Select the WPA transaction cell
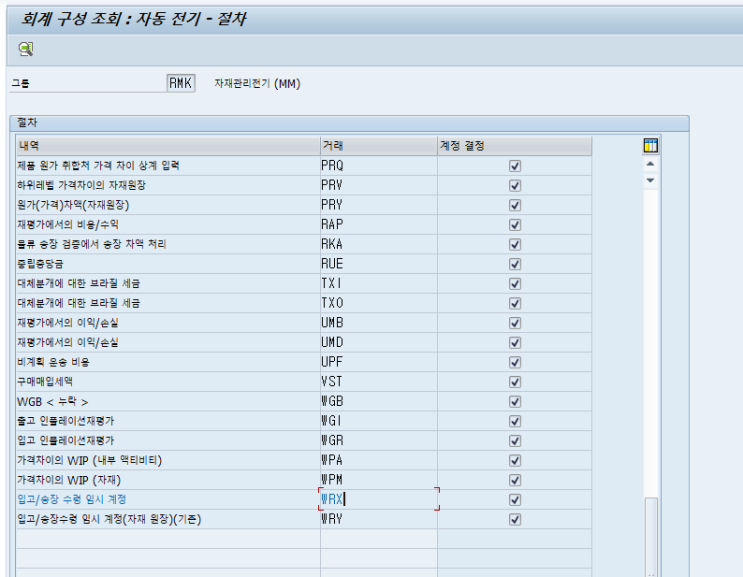 (x=379, y=460)
